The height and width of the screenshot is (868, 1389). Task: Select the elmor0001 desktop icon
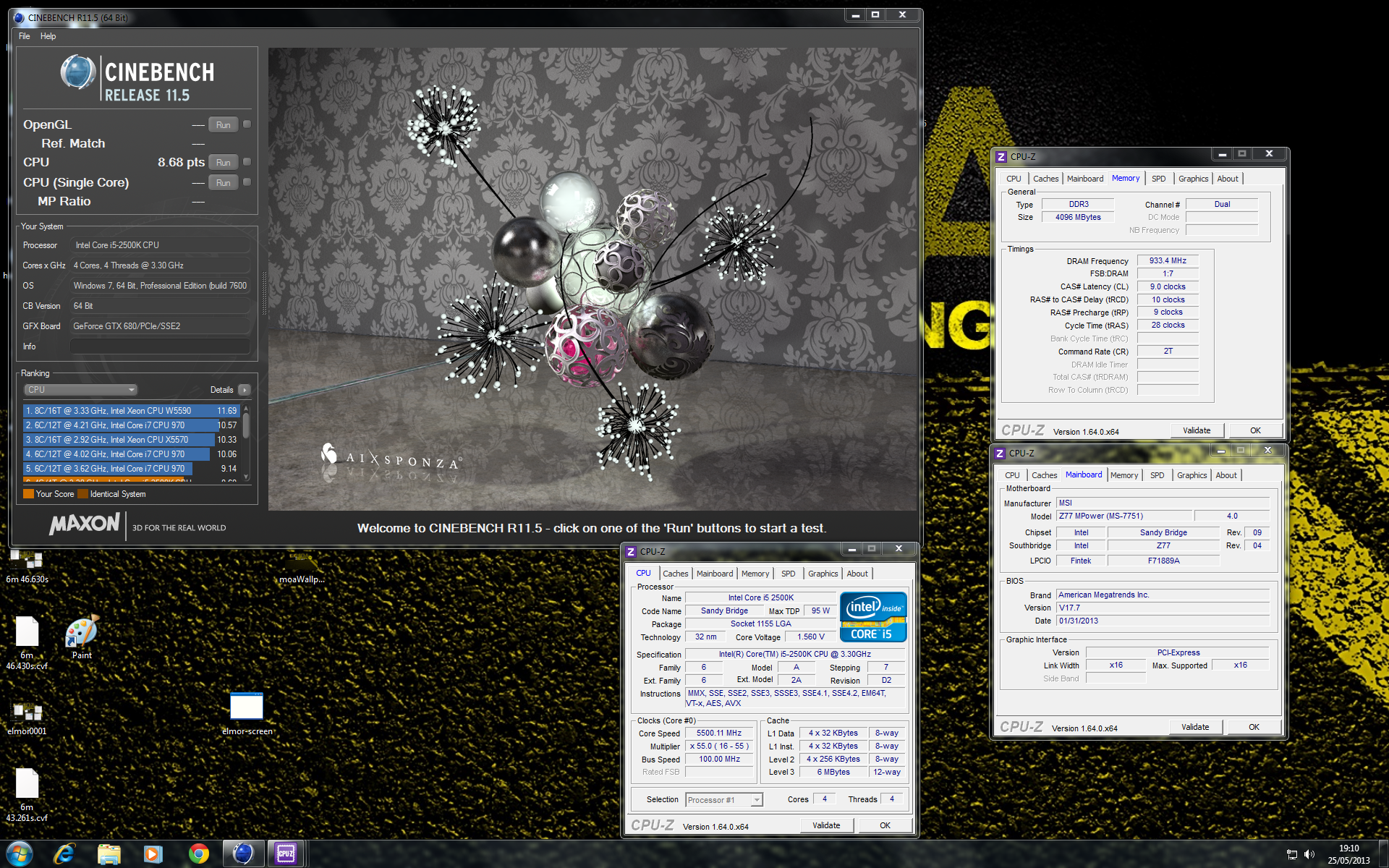tap(27, 718)
